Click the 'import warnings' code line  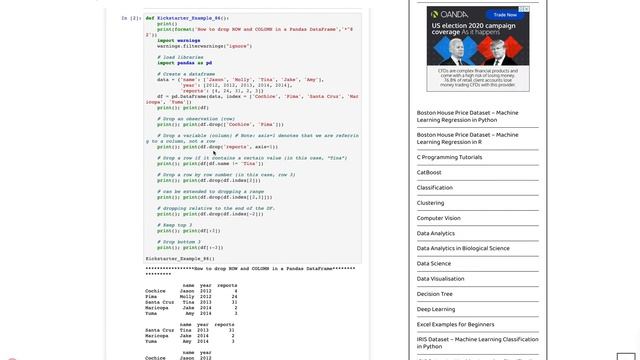click(178, 40)
